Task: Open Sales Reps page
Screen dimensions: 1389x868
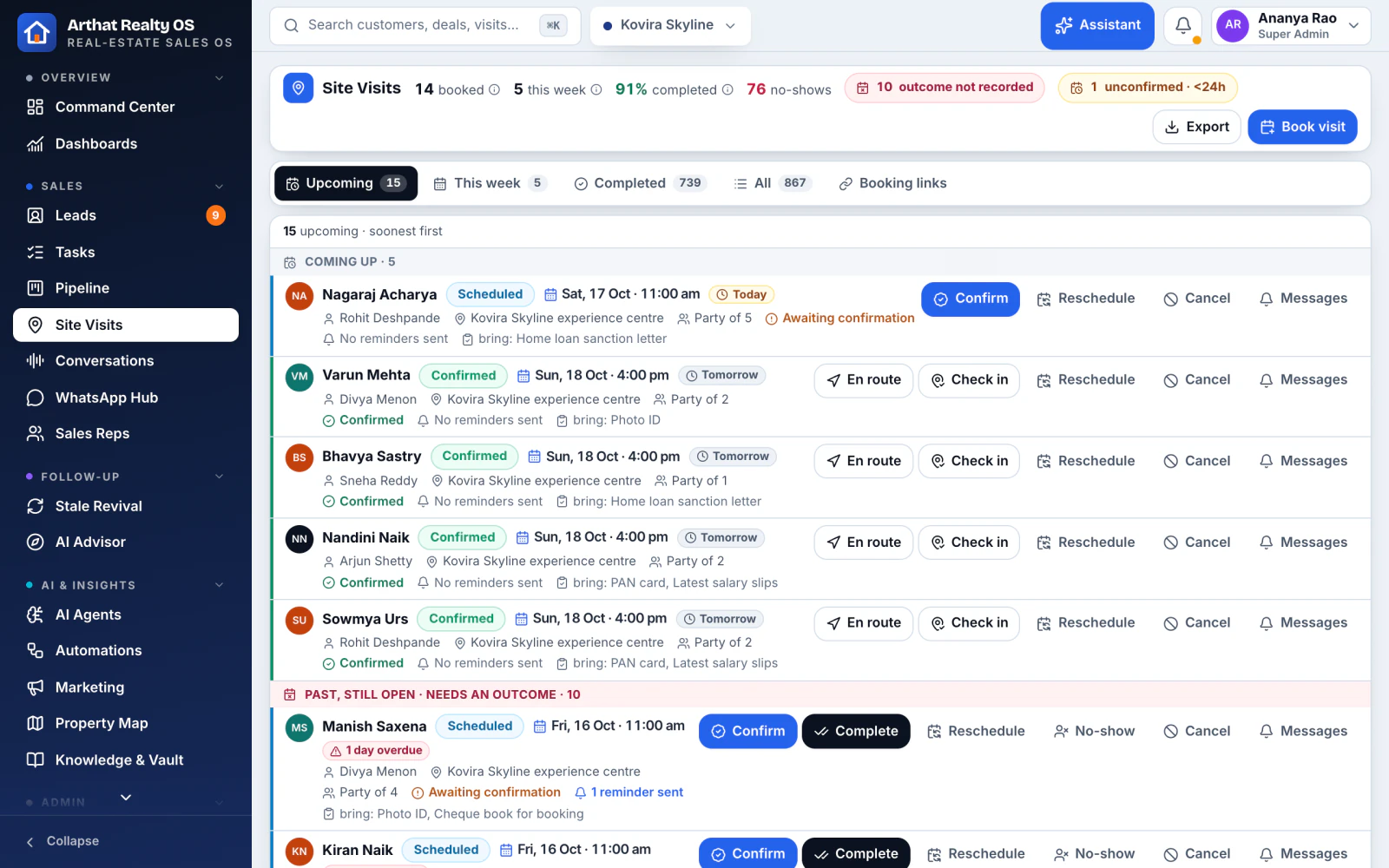Action: point(126,433)
